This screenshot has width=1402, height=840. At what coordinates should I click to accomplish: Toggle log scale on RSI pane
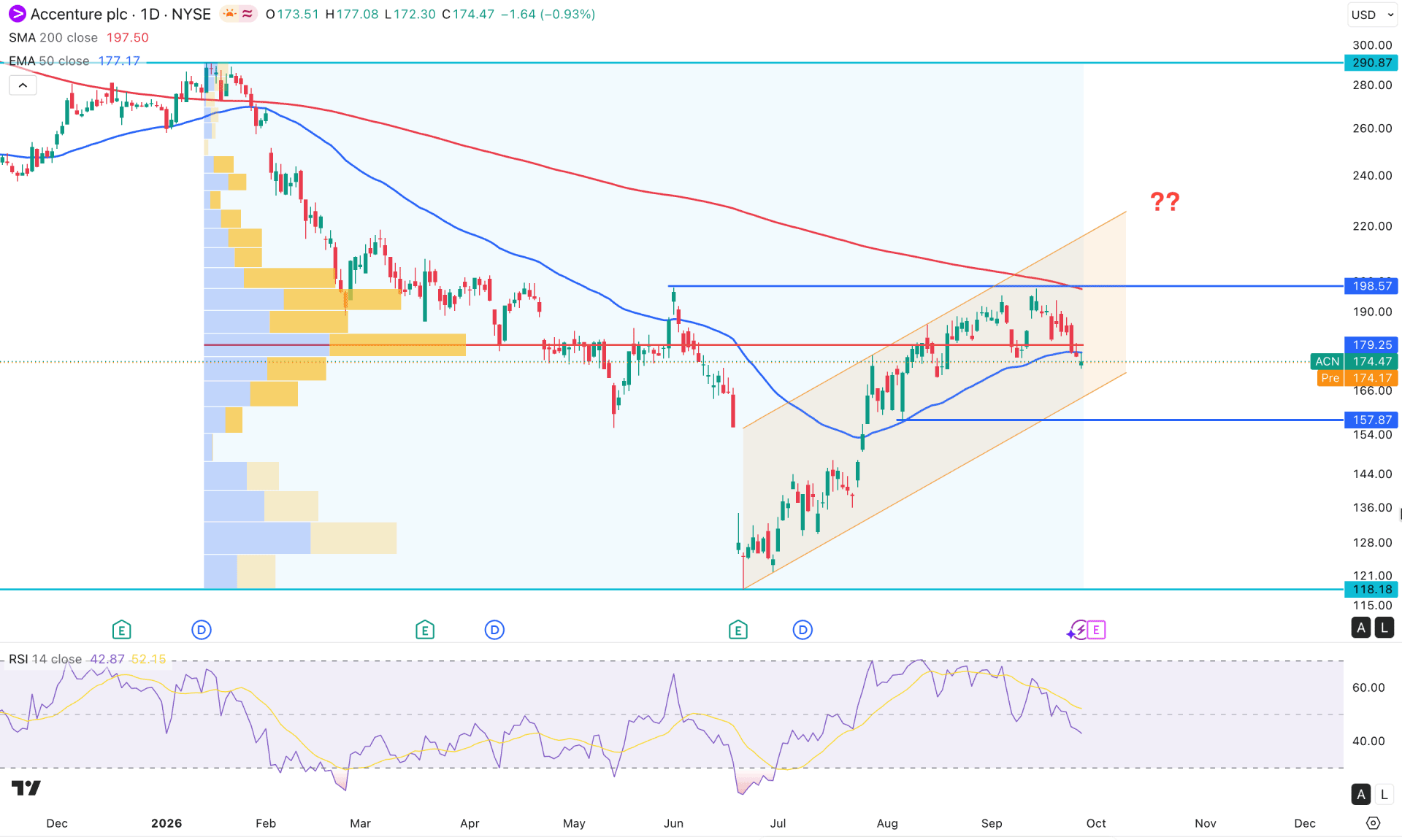click(1384, 795)
